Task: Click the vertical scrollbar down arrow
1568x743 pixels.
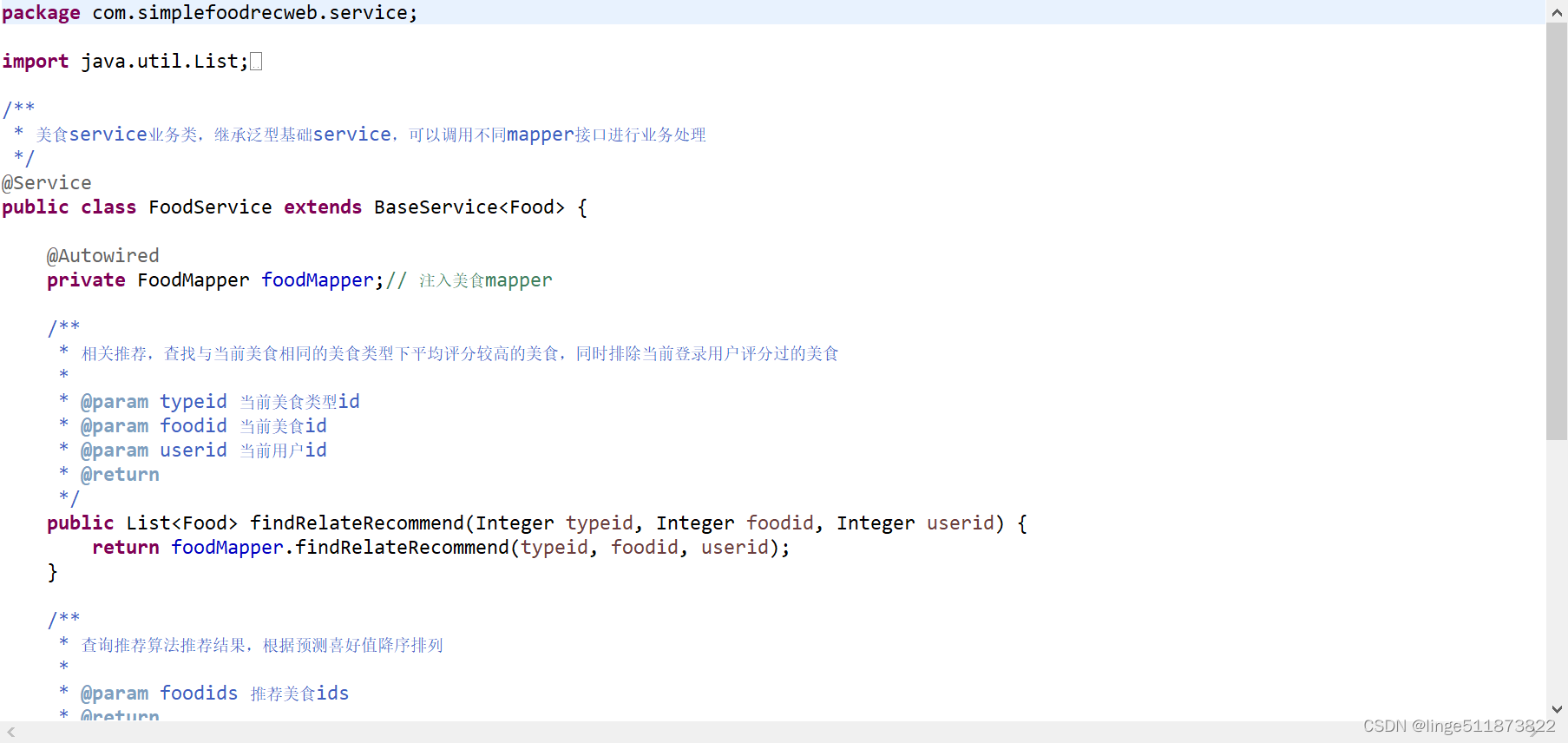Action: coord(1557,709)
